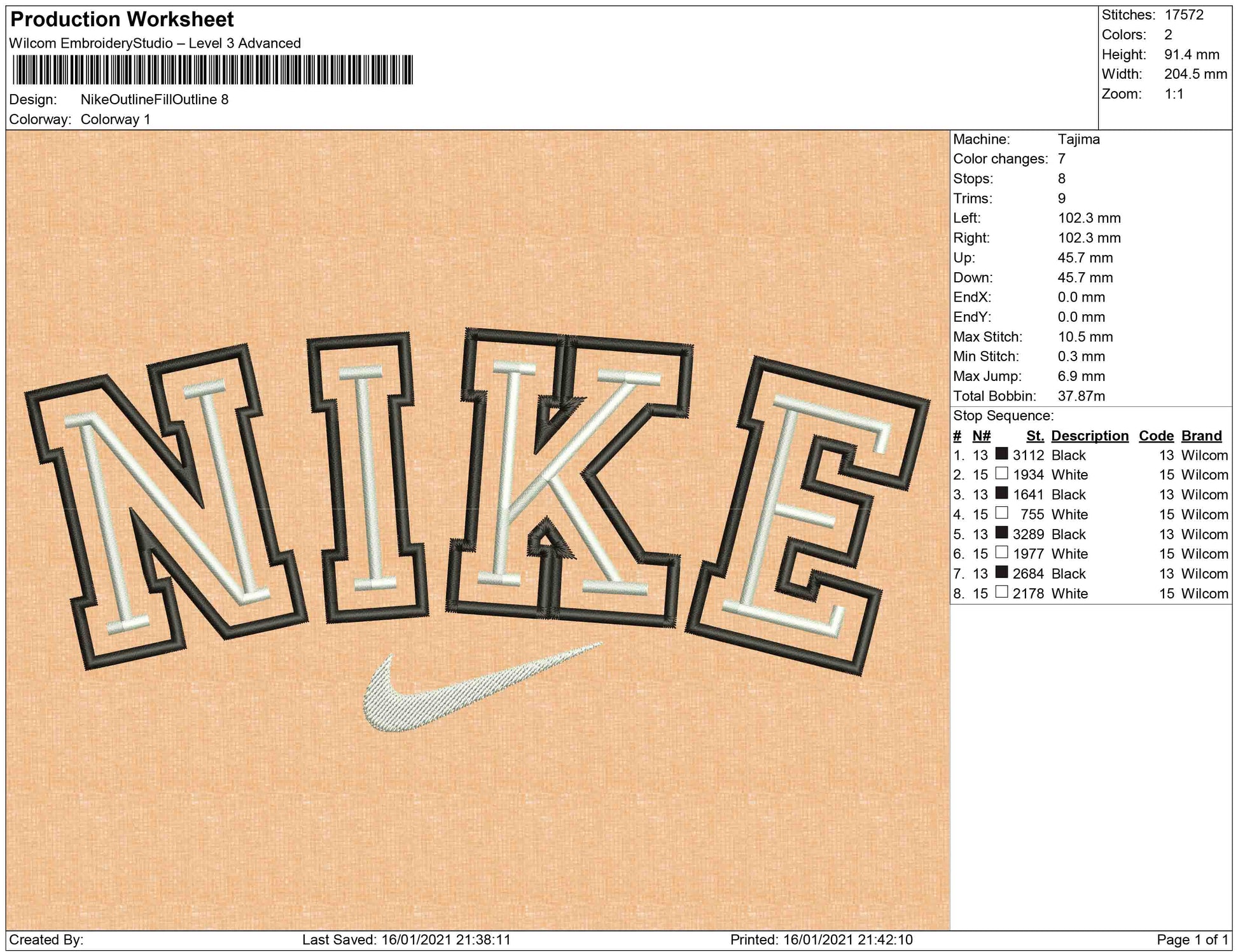
Task: Click the barcode under the Wilcom title
Action: tap(212, 70)
